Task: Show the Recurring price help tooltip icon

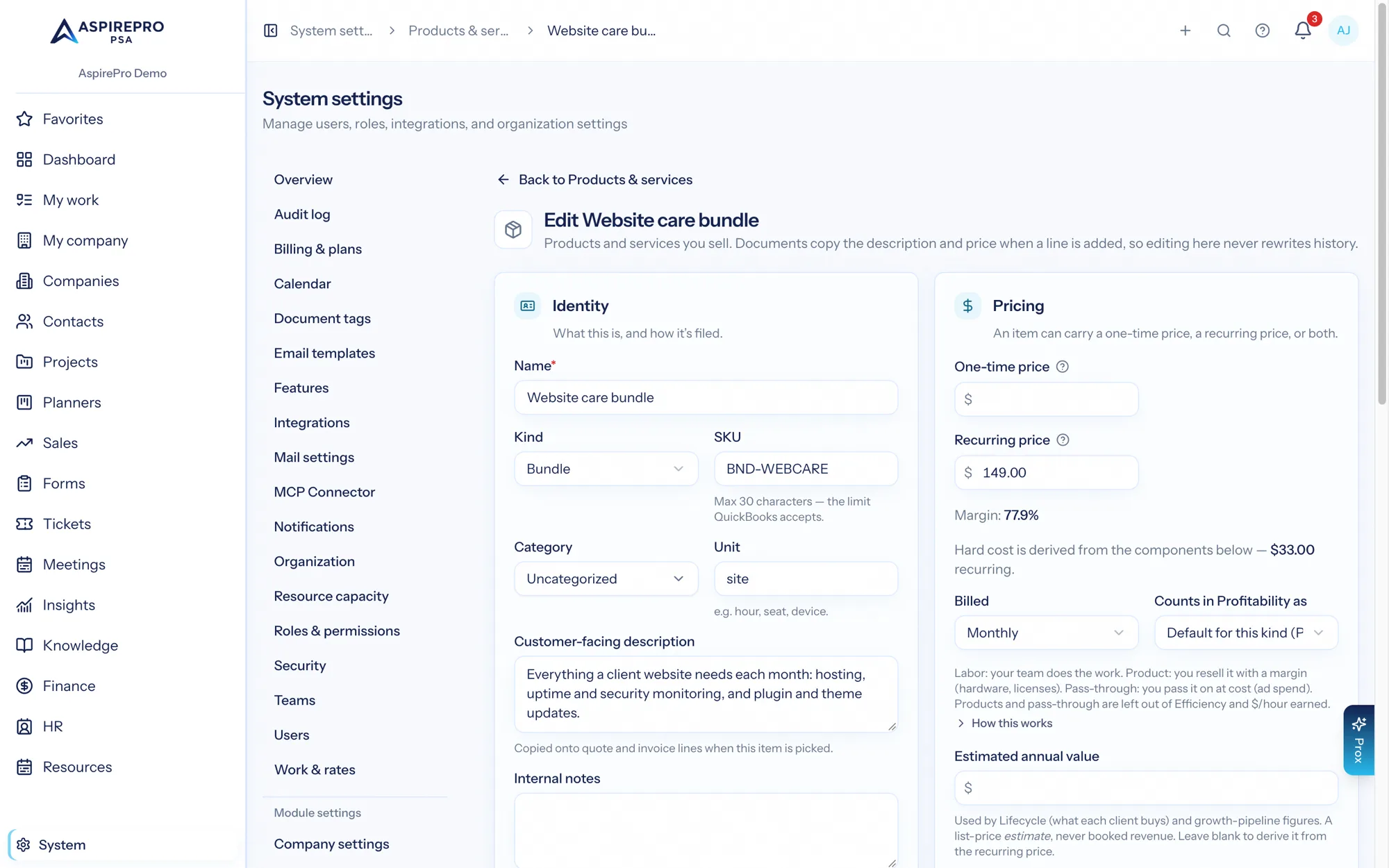Action: tap(1063, 440)
